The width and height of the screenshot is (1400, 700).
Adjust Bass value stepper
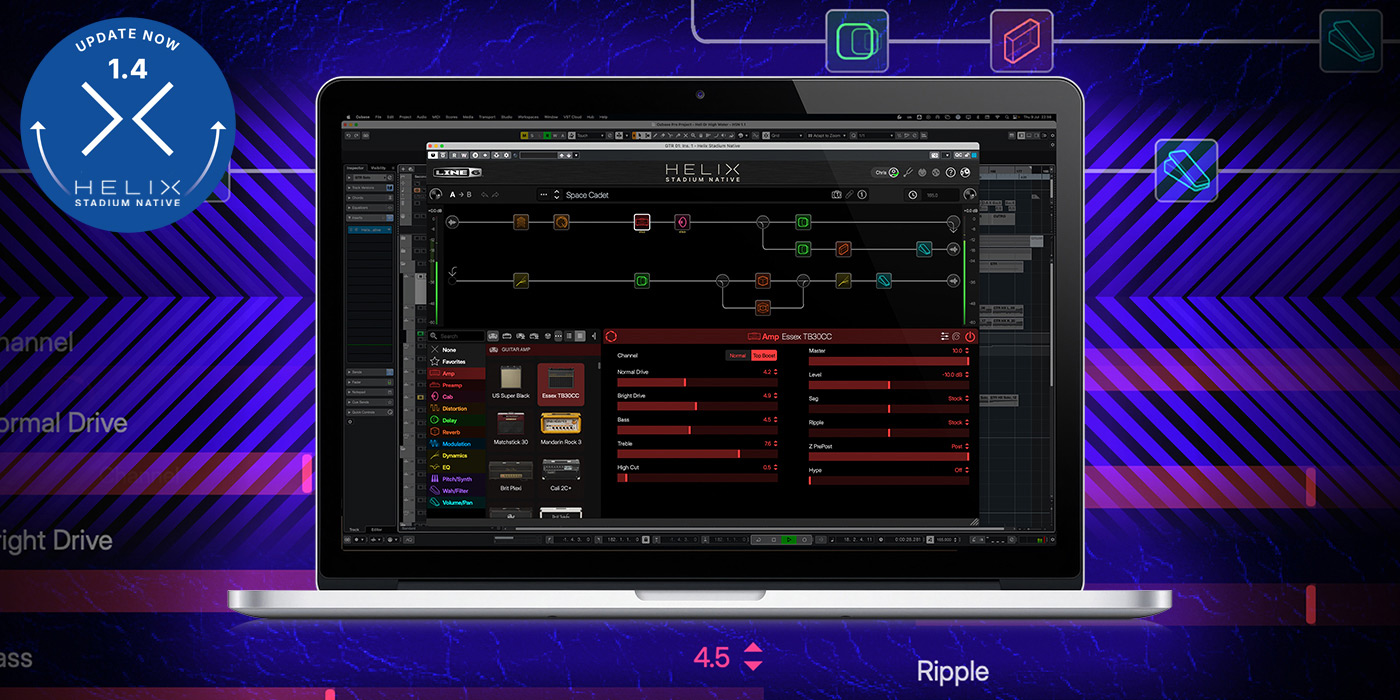pyautogui.click(x=775, y=420)
